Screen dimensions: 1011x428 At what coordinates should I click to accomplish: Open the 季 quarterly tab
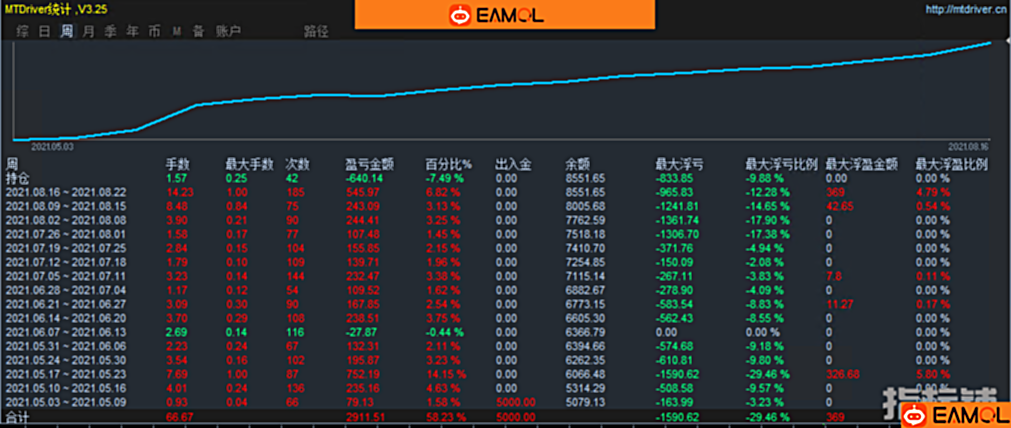110,31
